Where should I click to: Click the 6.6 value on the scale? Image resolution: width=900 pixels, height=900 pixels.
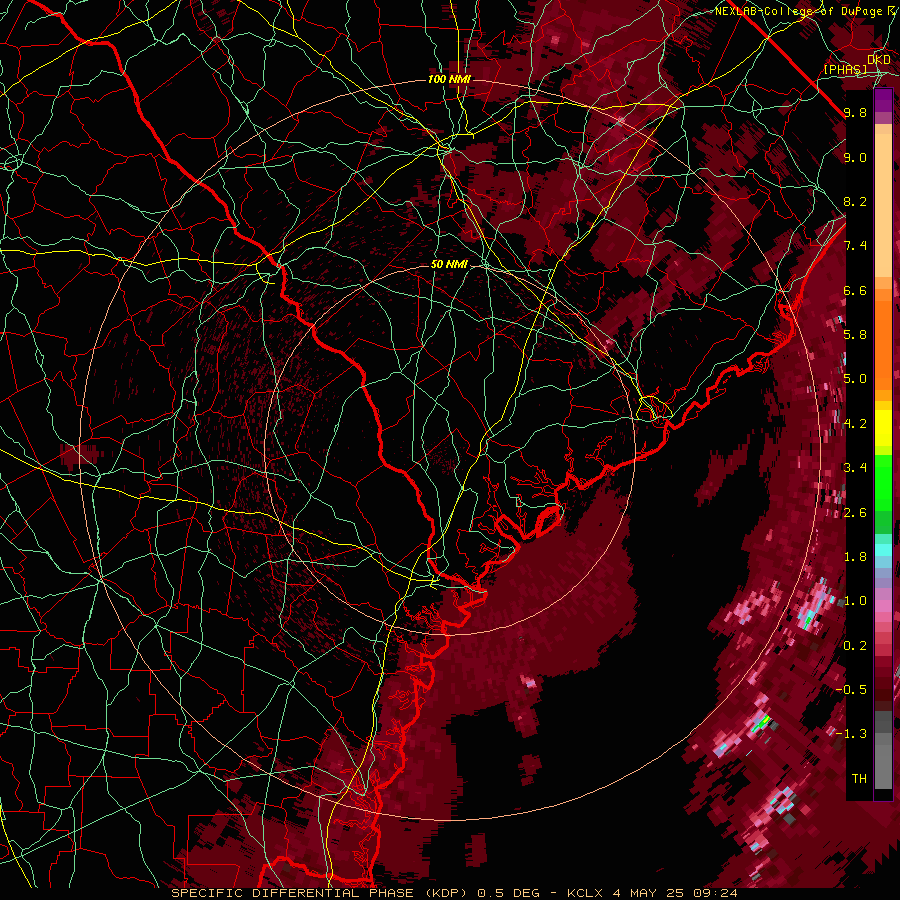pos(855,290)
